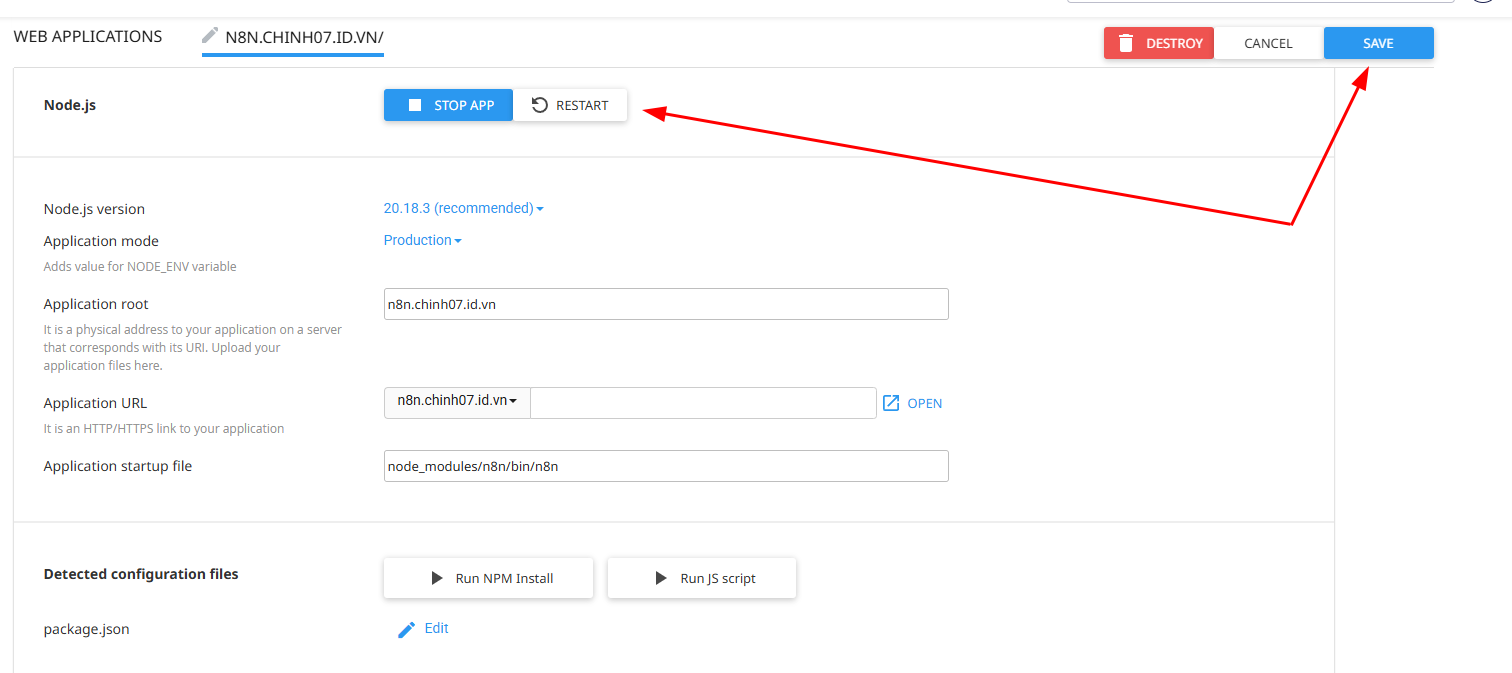The width and height of the screenshot is (1512, 673).
Task: Click the 'It is a physical address' description text
Action: pyautogui.click(x=193, y=348)
